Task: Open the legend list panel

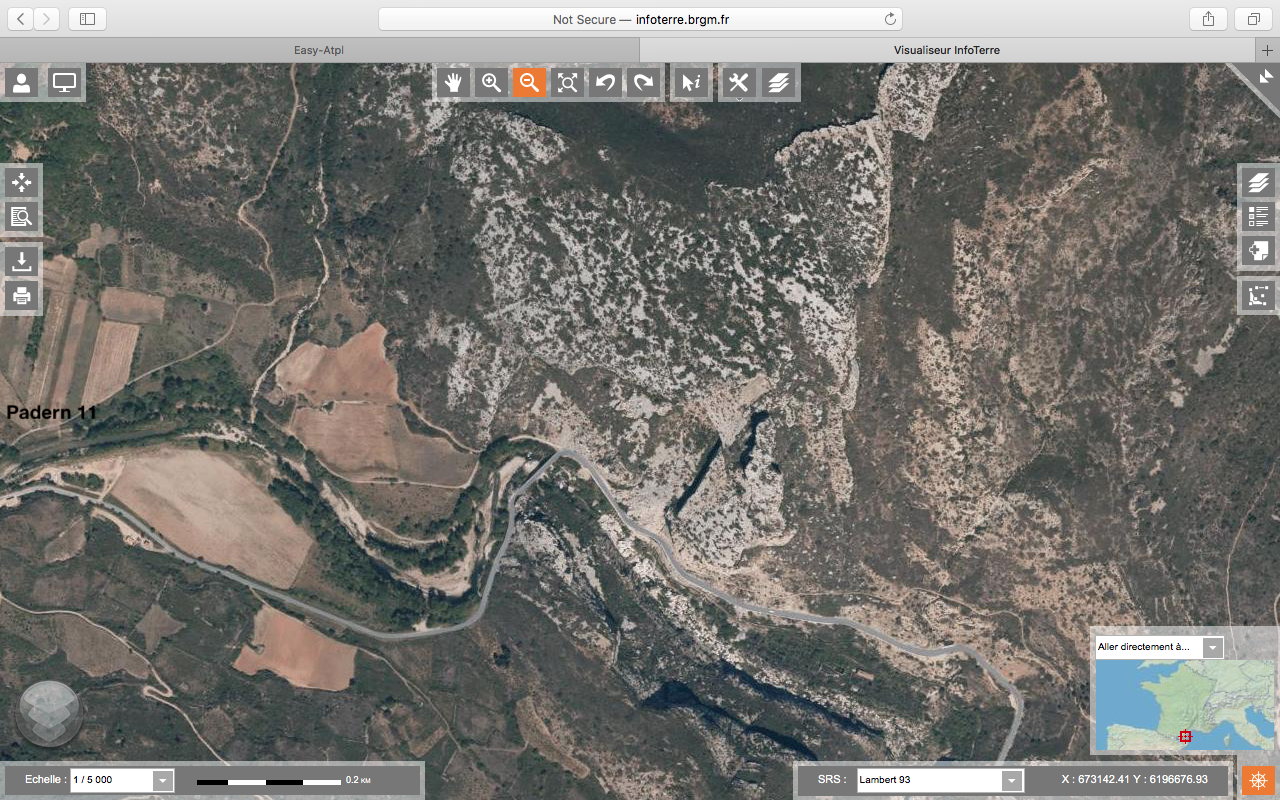Action: tap(1258, 216)
